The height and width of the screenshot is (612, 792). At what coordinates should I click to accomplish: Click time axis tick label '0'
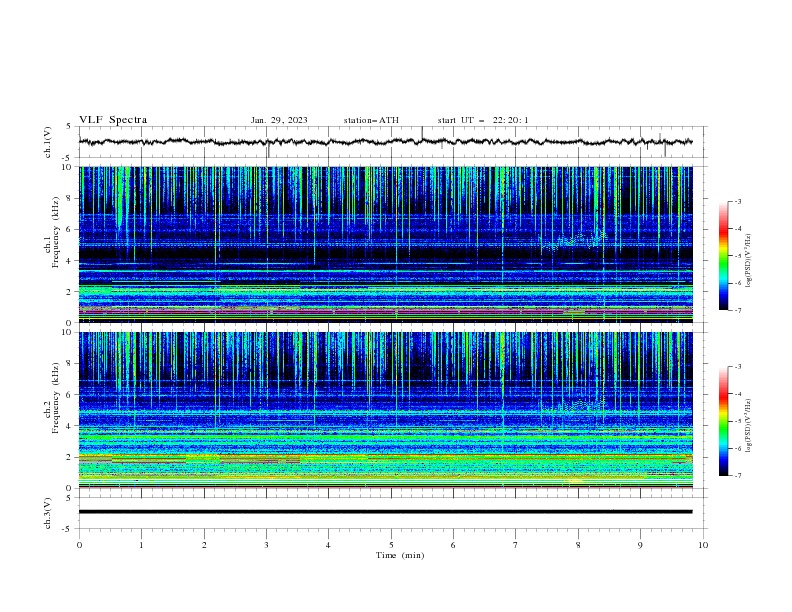click(x=79, y=545)
